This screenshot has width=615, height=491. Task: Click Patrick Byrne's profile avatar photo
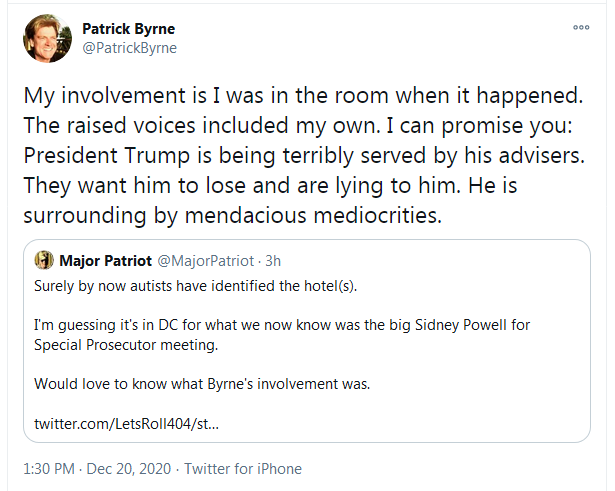coord(46,38)
